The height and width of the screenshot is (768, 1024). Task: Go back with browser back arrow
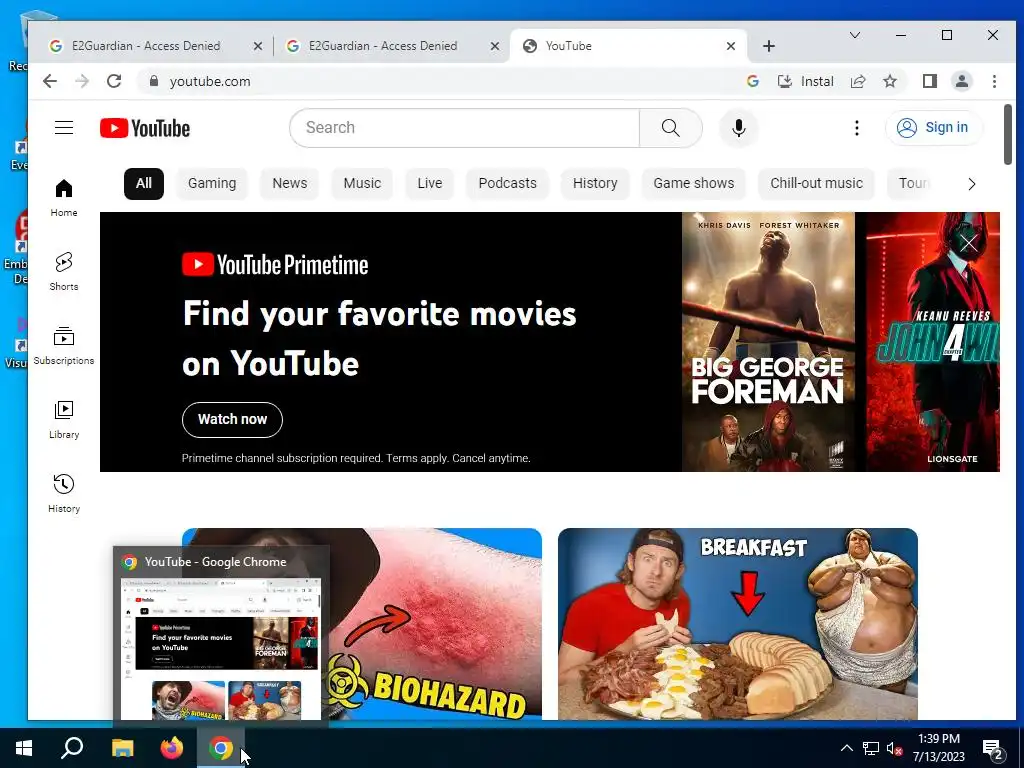(50, 81)
